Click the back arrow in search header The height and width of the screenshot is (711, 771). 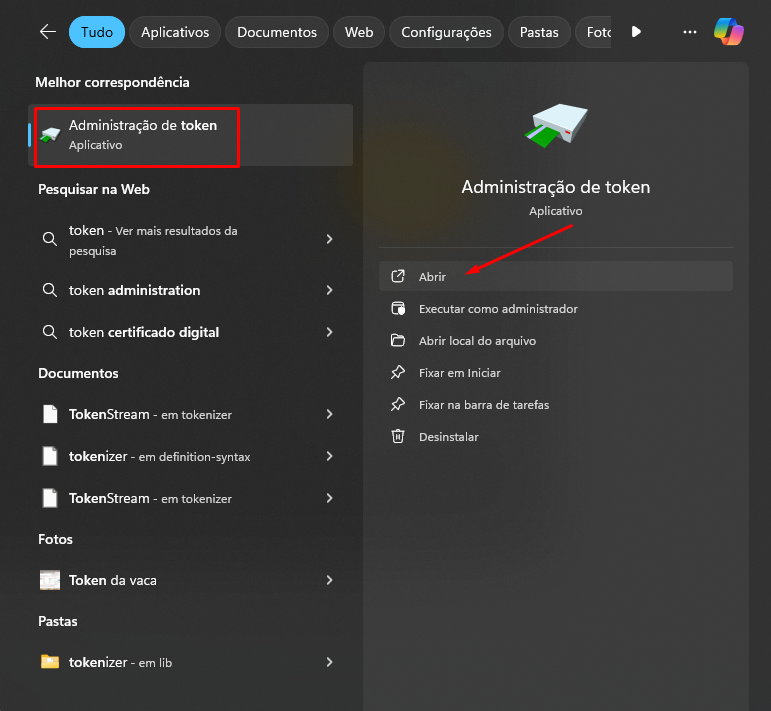pos(47,32)
